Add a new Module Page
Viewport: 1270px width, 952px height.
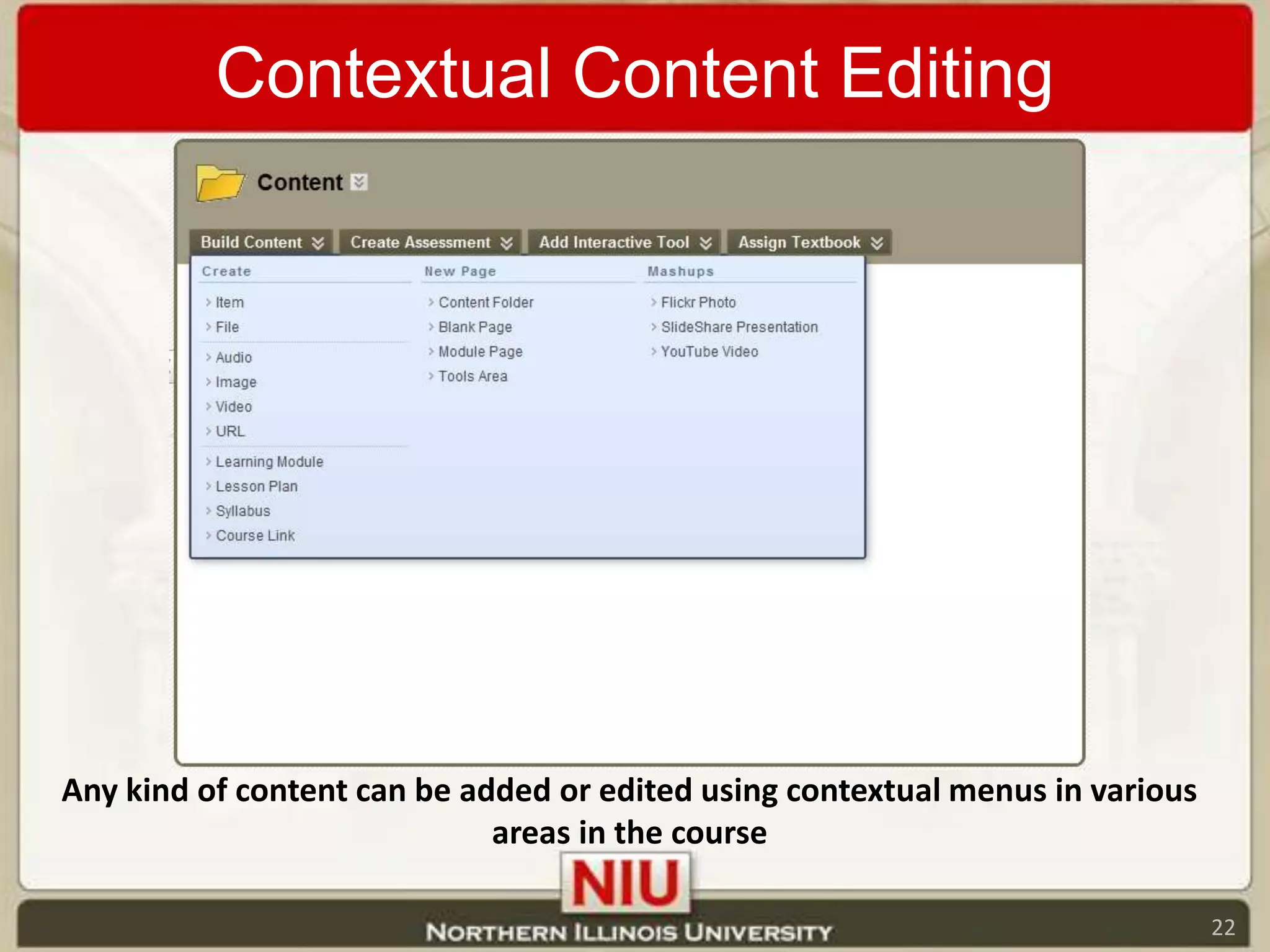481,352
